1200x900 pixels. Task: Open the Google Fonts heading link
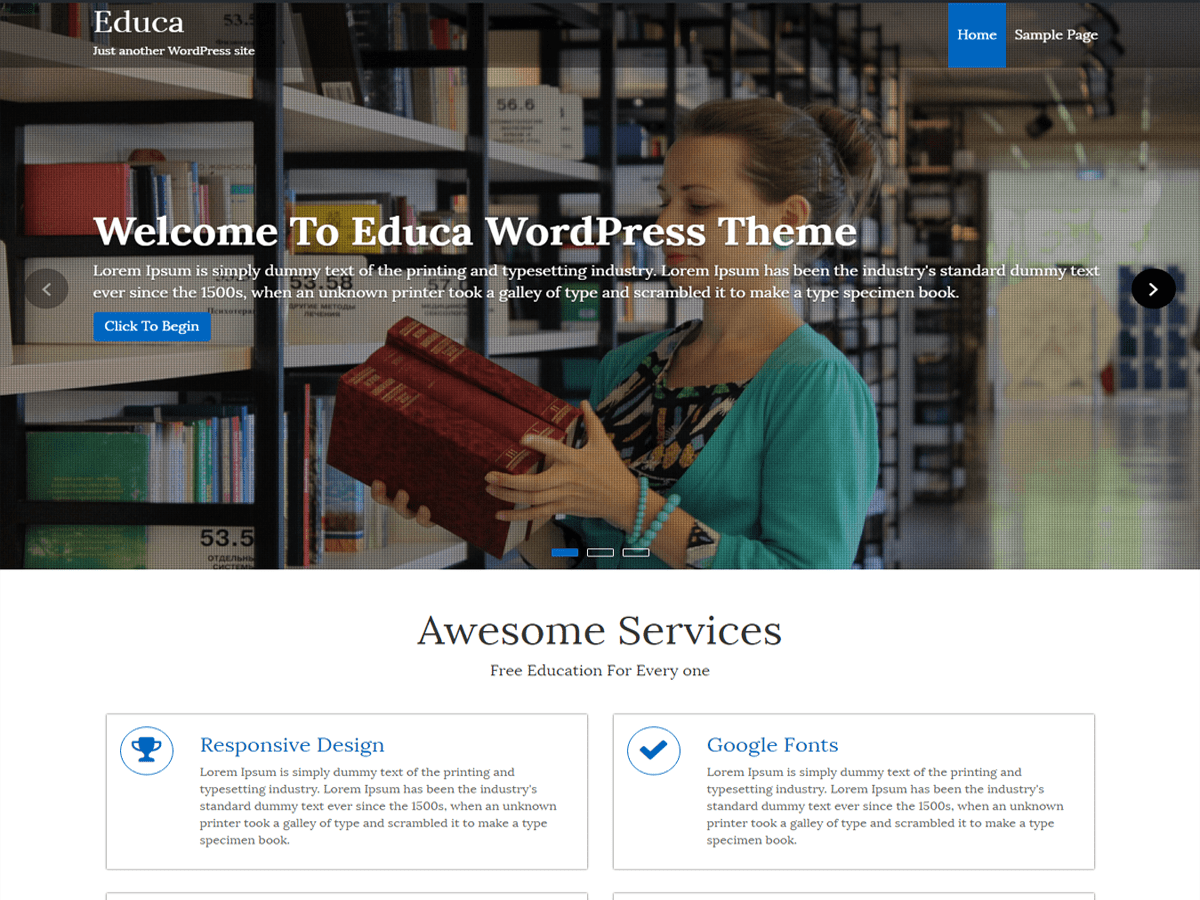772,745
